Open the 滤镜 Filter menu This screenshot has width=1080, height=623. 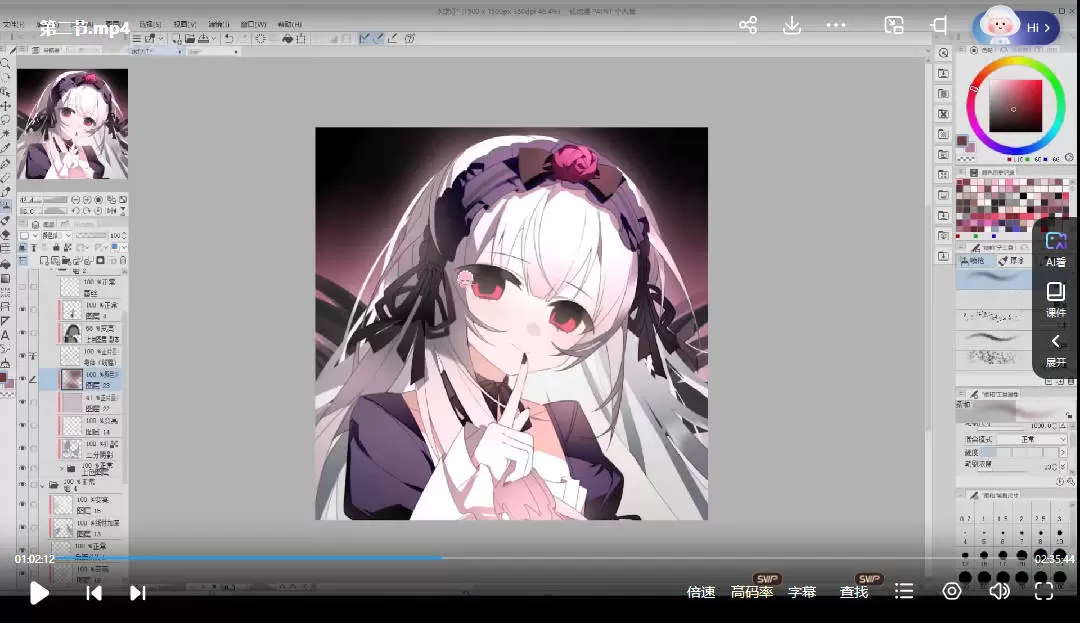[x=219, y=24]
